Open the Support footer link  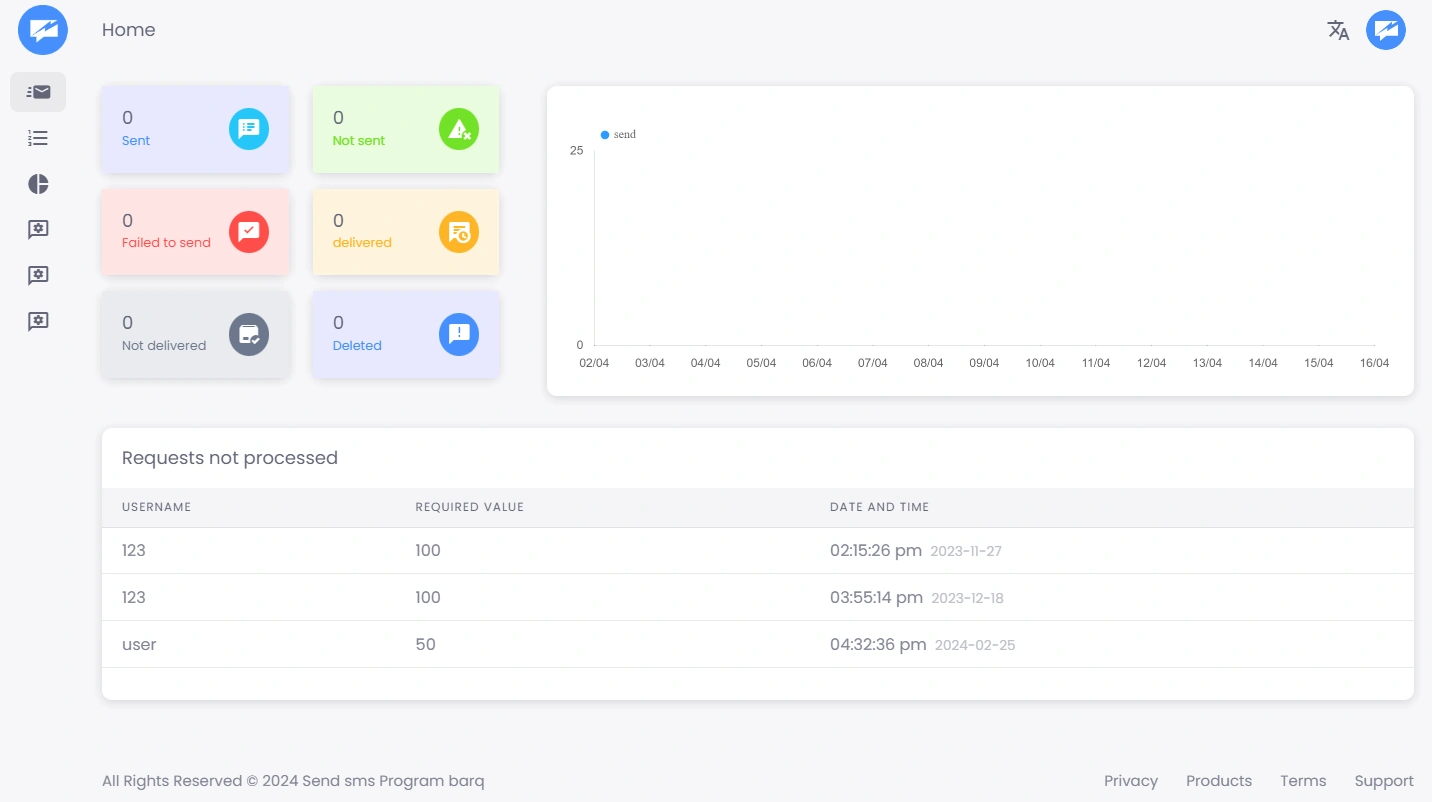1384,781
